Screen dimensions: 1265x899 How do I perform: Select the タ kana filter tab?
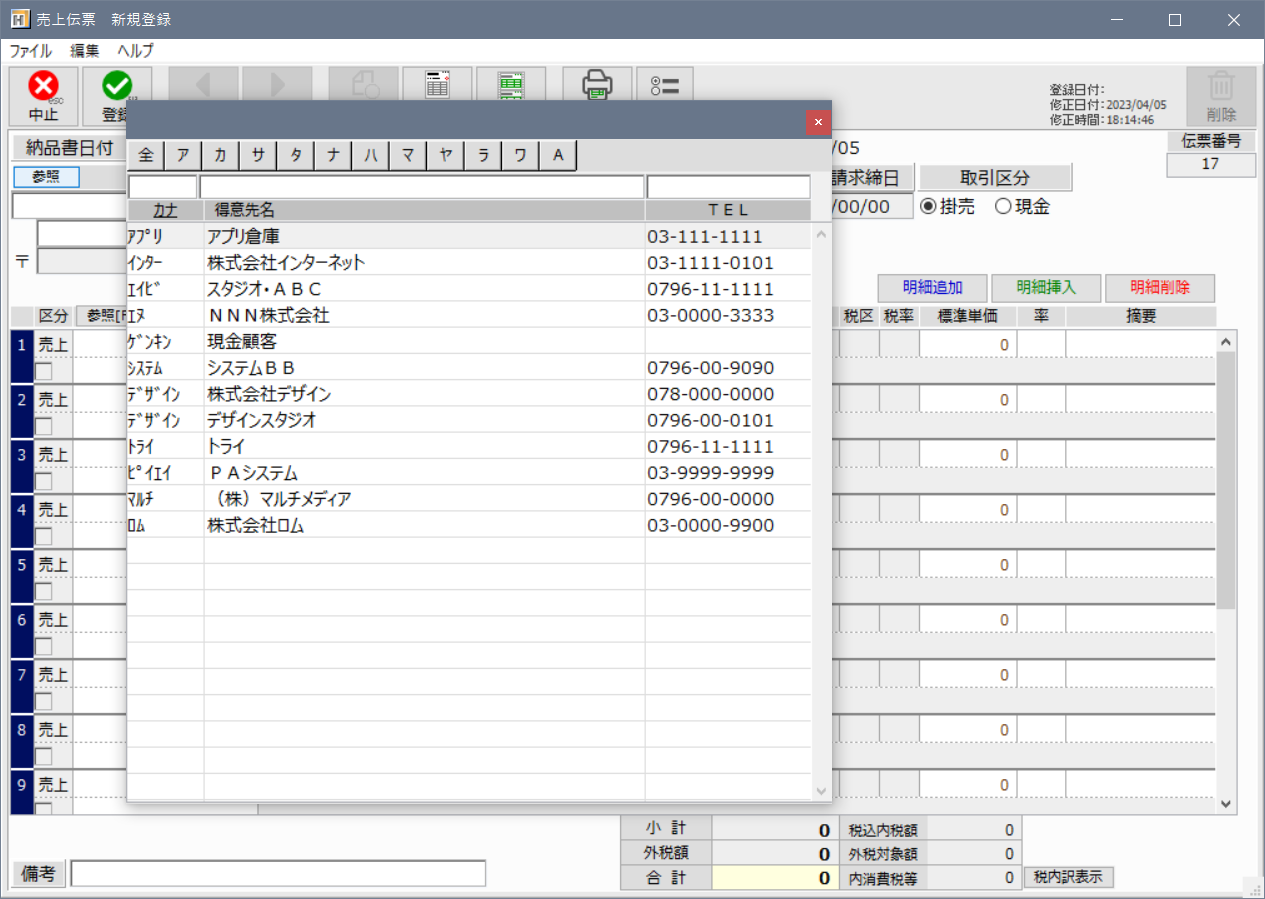(x=296, y=155)
